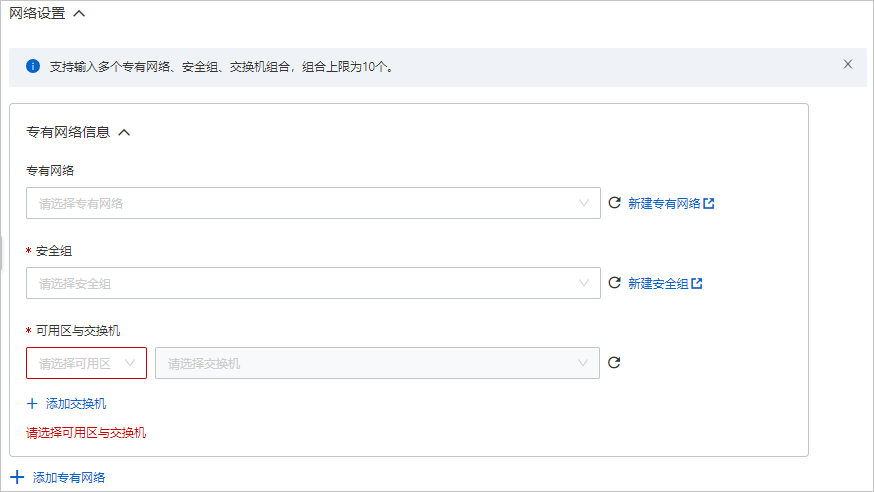Click 添加交换机 to add a switch

coord(76,404)
